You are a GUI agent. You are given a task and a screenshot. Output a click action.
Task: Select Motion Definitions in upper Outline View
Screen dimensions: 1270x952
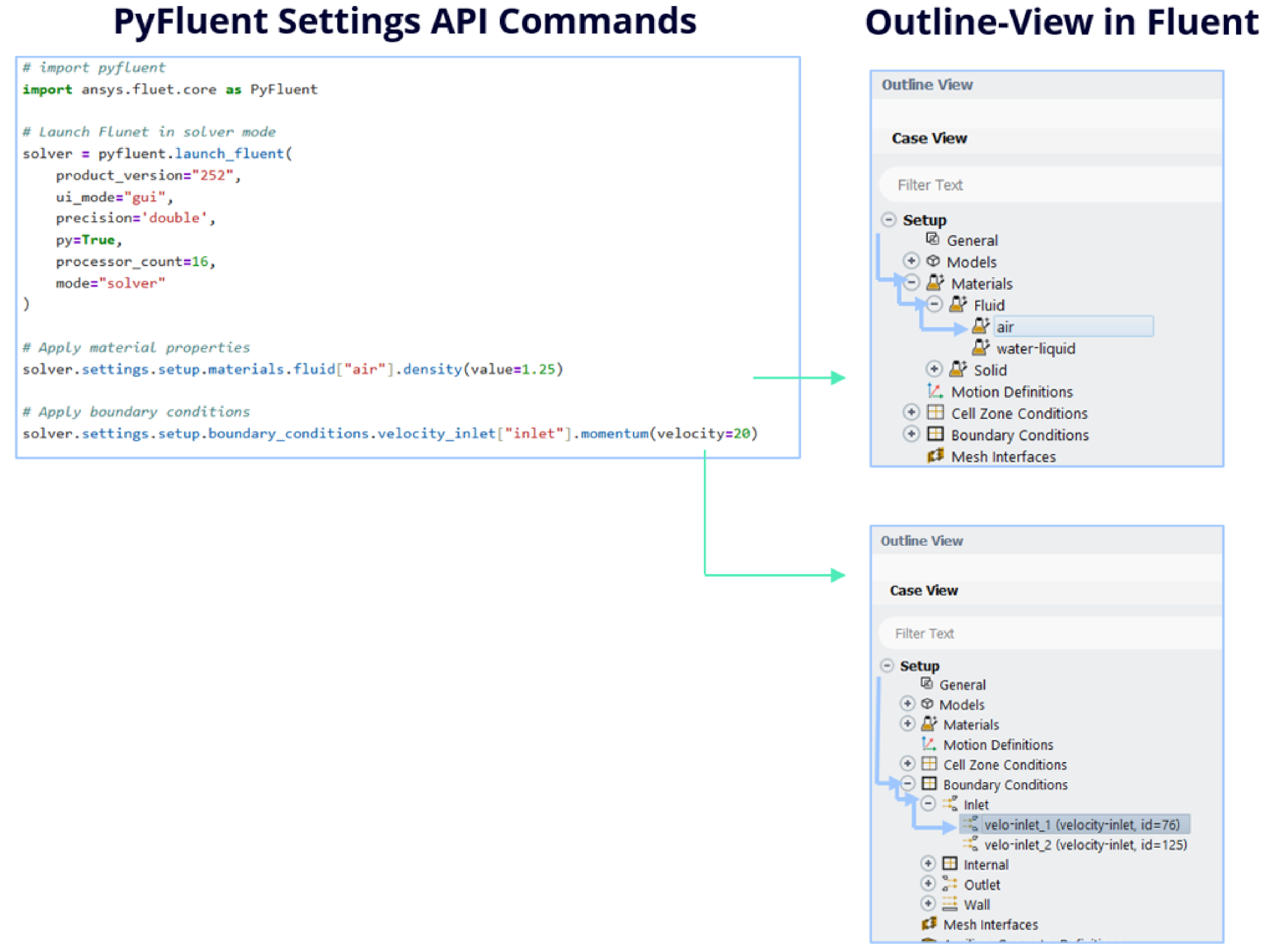click(x=1012, y=392)
